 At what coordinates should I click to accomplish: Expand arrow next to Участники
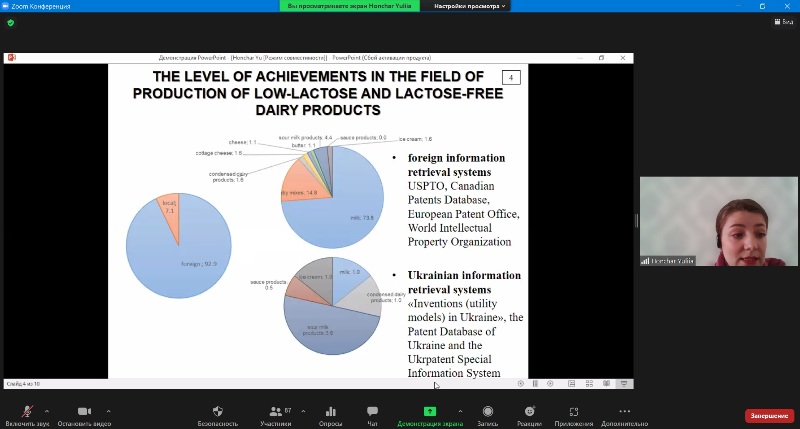point(304,411)
